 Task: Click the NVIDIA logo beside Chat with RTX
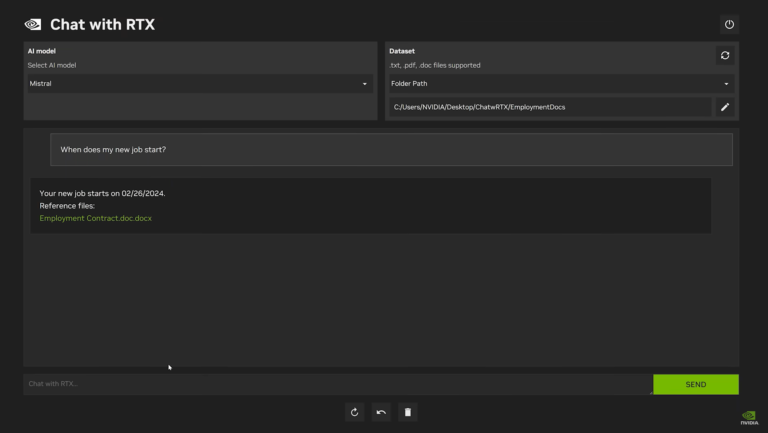[x=33, y=24]
